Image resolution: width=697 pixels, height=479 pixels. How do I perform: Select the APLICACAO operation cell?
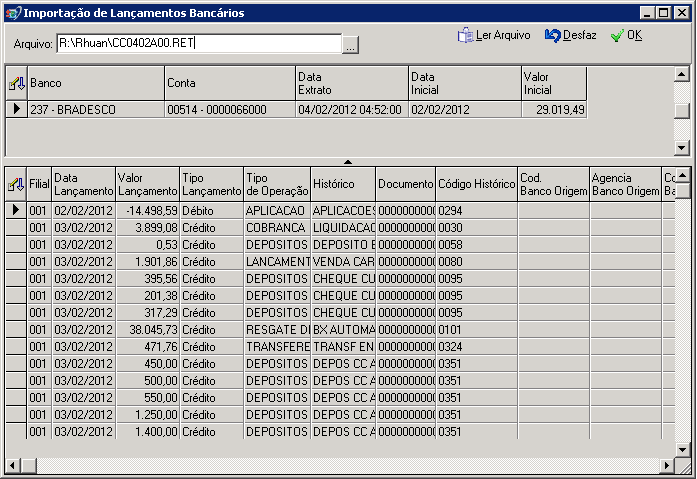click(277, 211)
